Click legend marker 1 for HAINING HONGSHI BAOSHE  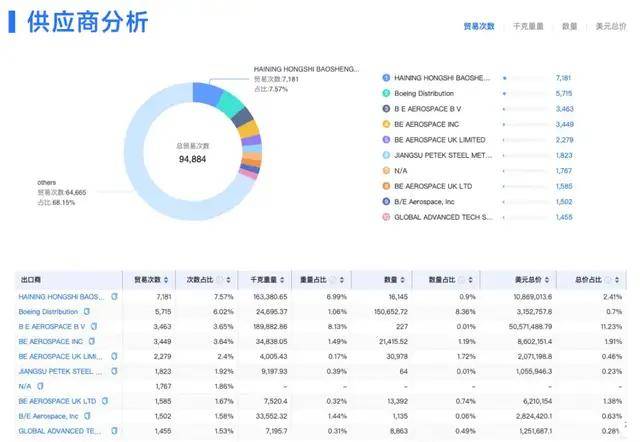(386, 78)
